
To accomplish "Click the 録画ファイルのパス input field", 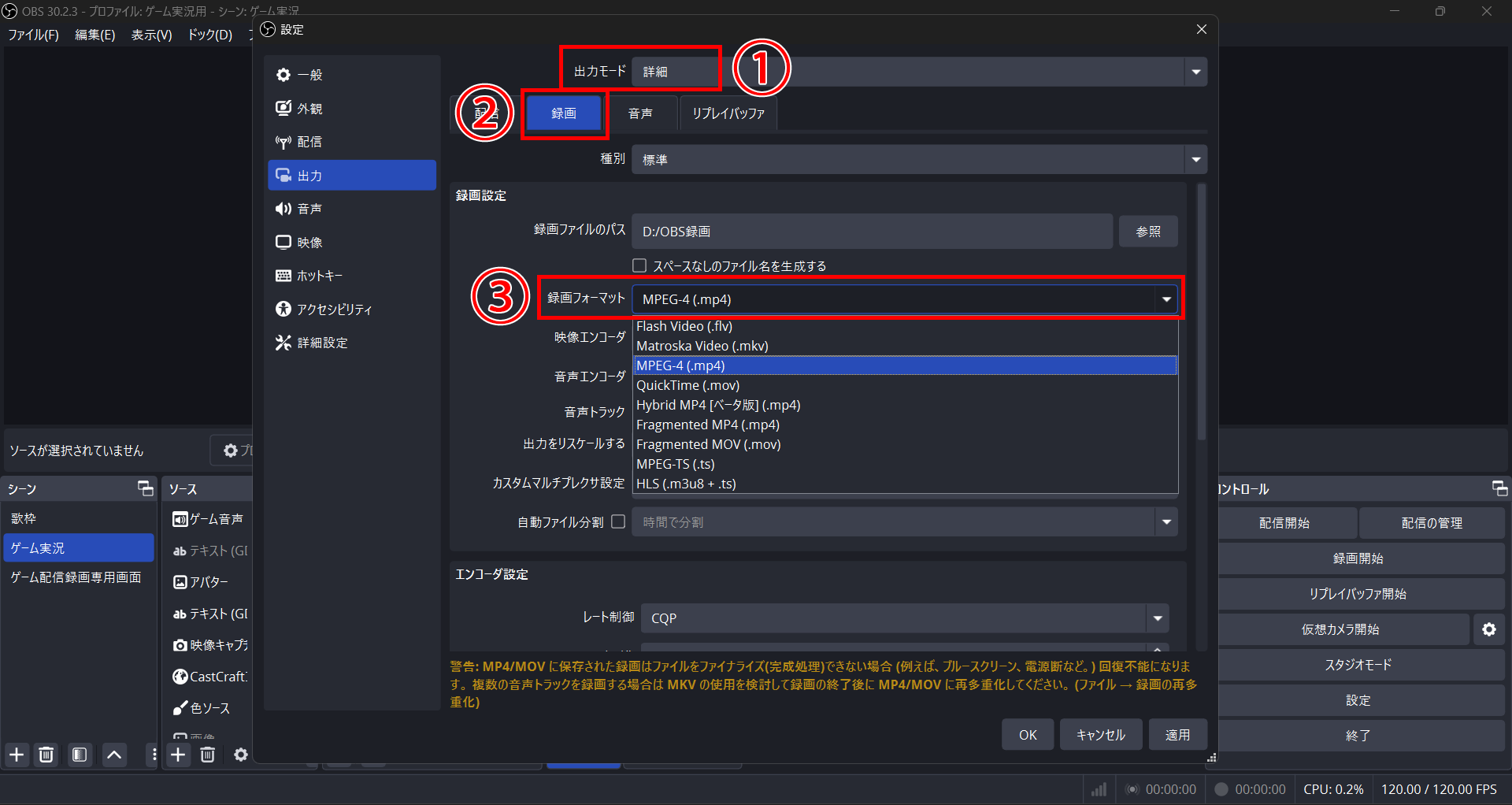I will click(873, 232).
